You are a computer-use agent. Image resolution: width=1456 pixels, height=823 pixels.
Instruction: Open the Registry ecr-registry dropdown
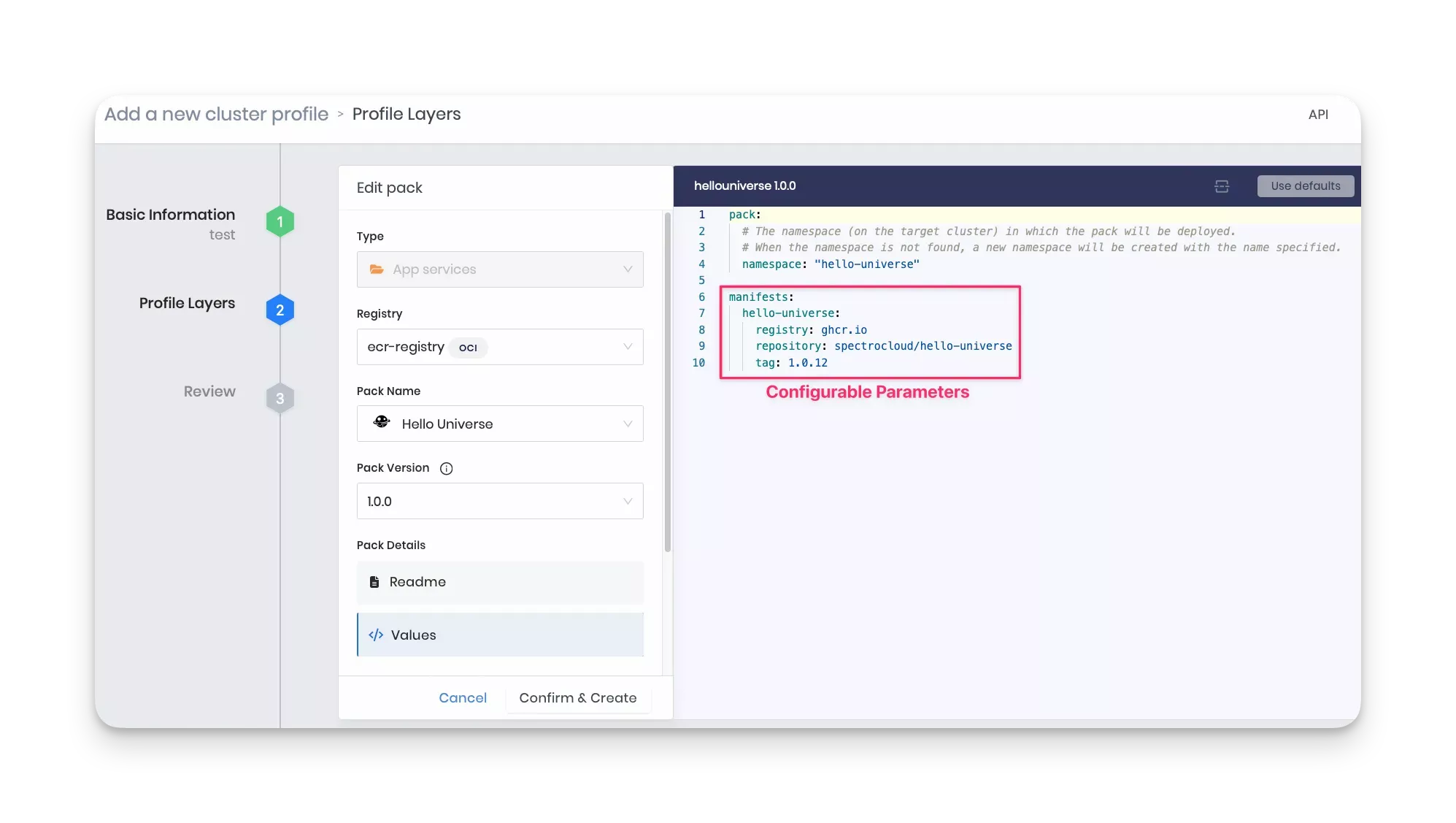point(500,347)
